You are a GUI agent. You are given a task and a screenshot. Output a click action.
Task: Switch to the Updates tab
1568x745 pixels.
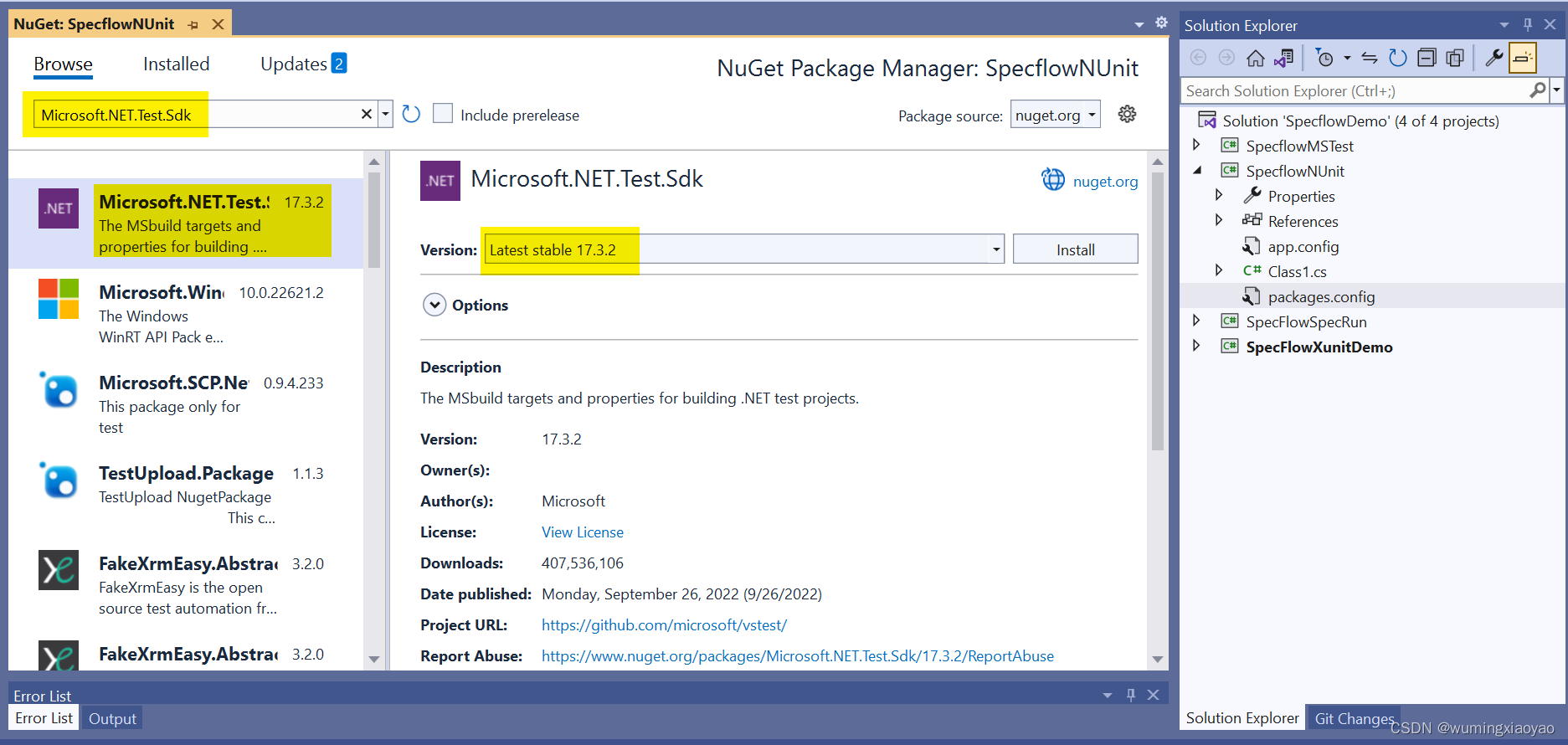pos(303,64)
